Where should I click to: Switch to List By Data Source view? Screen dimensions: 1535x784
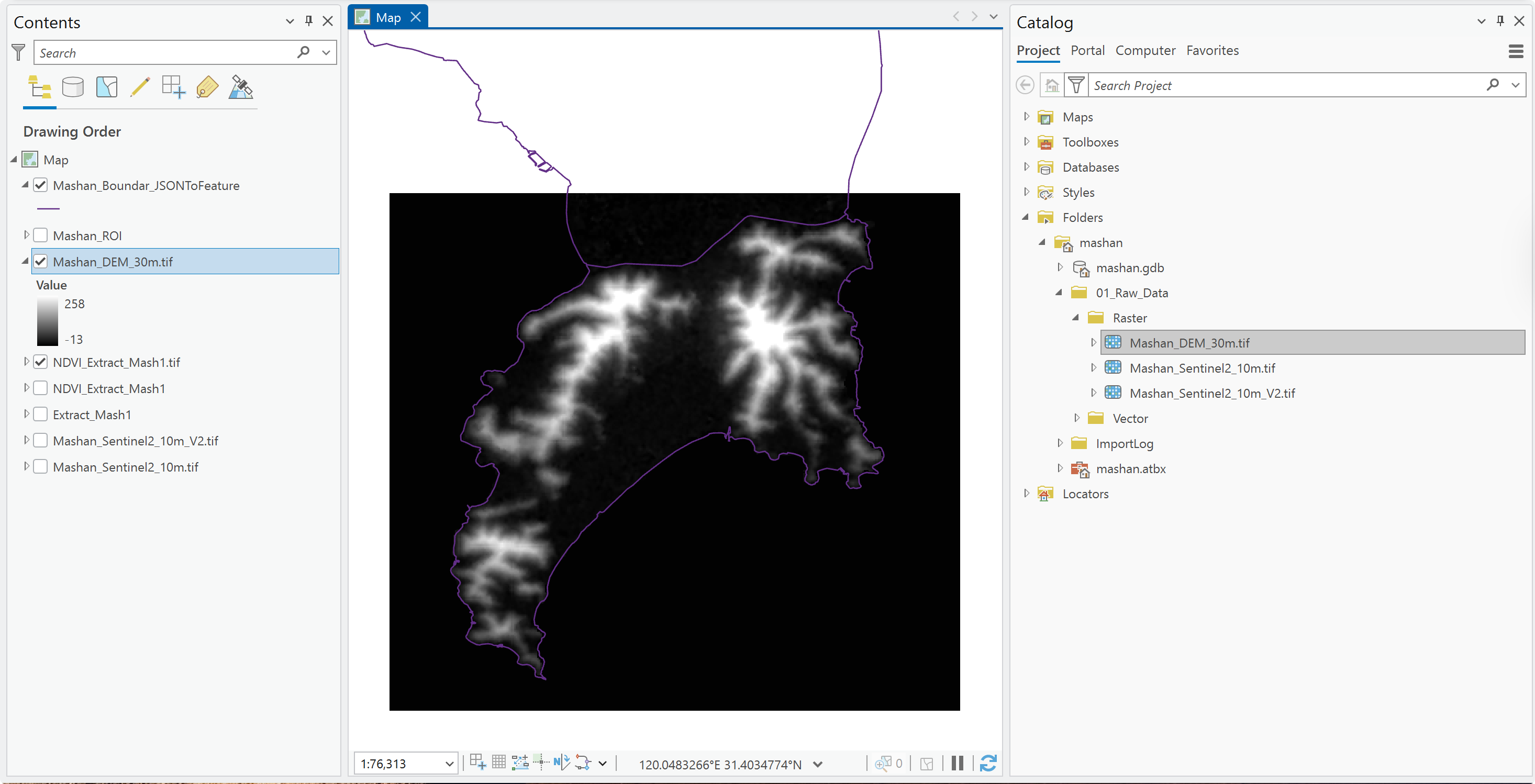click(73, 87)
